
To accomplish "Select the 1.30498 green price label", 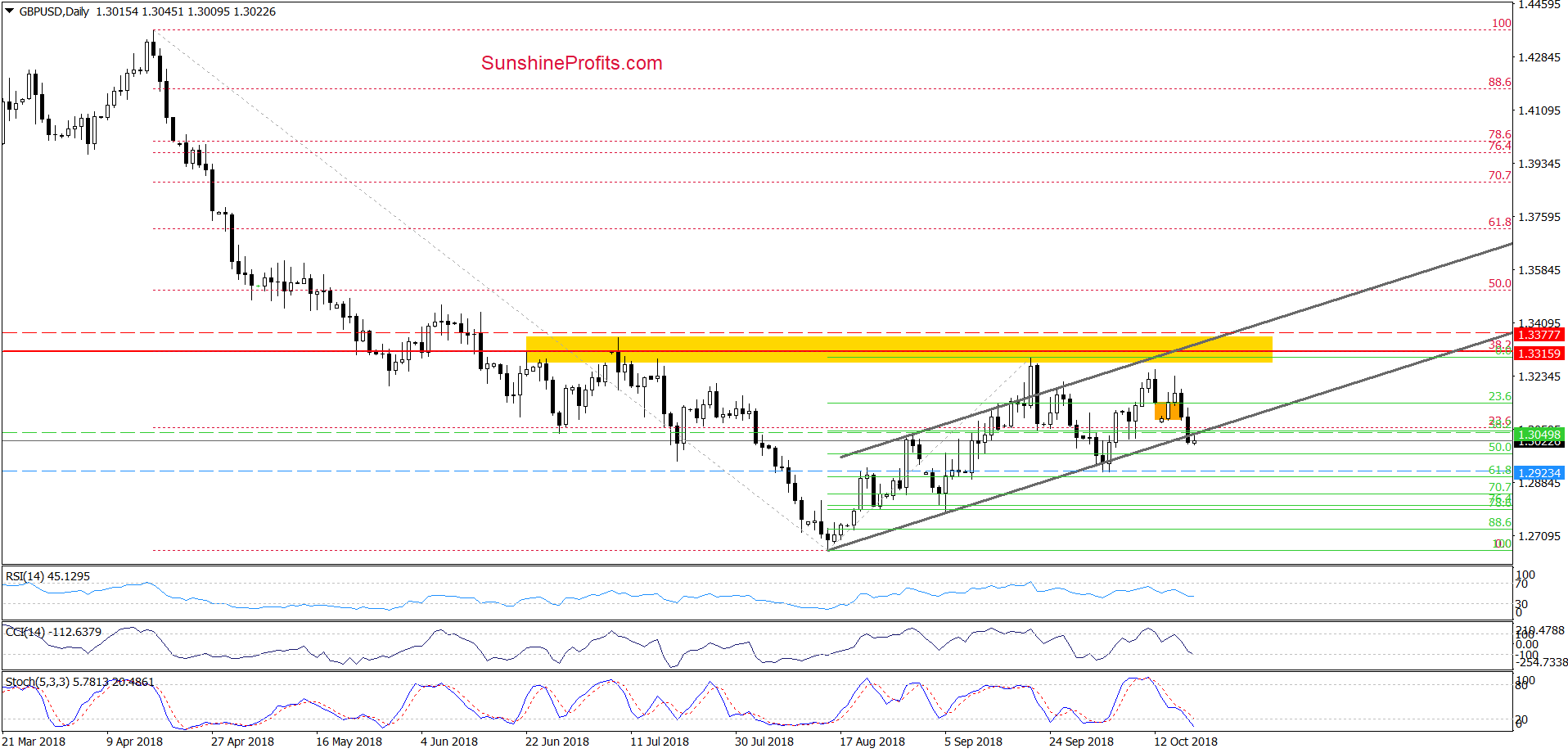I will point(1539,435).
